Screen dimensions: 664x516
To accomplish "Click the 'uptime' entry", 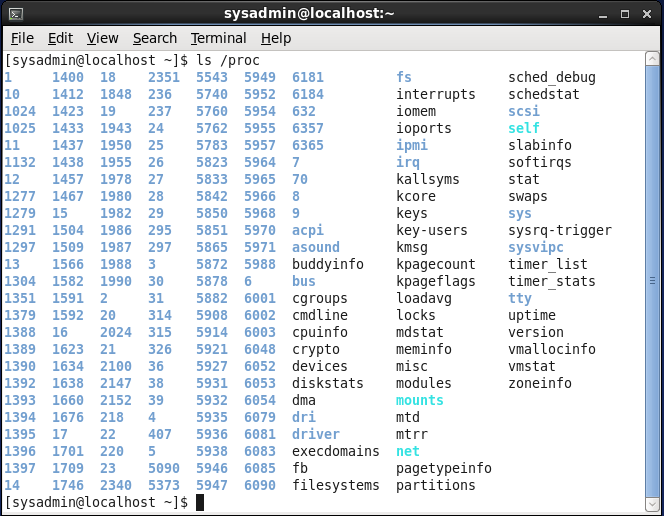I will [532, 316].
